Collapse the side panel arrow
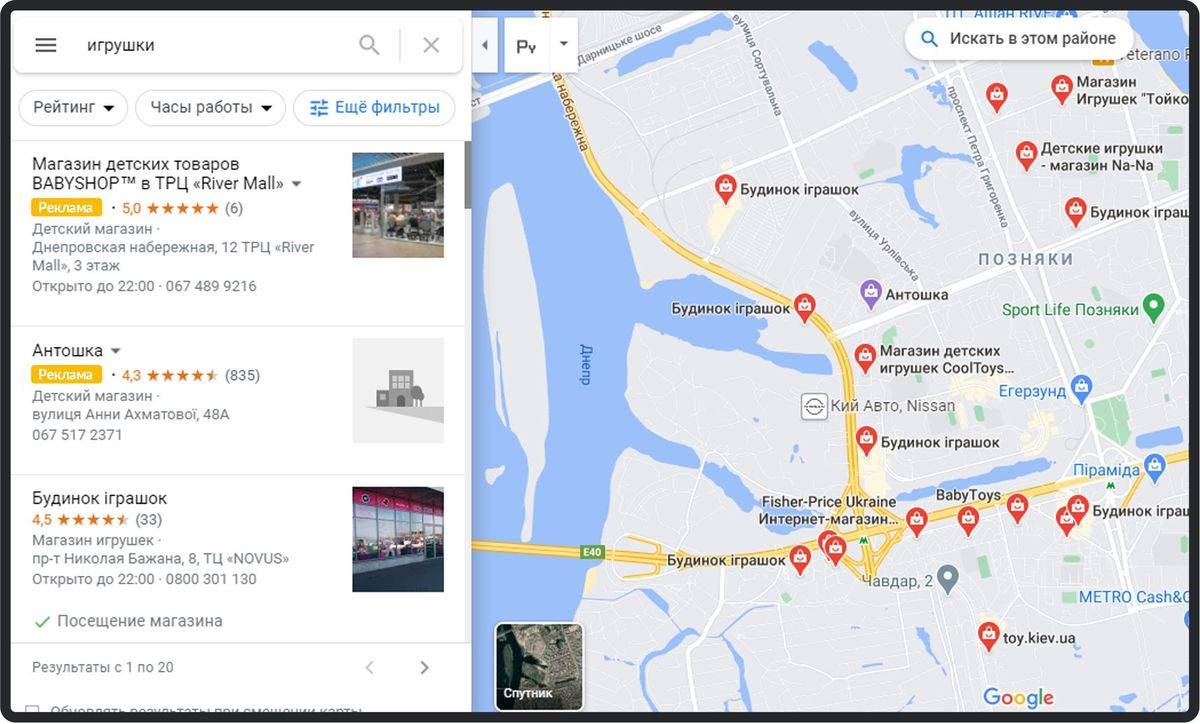Screen dimensions: 1200x724 (x=485, y=45)
